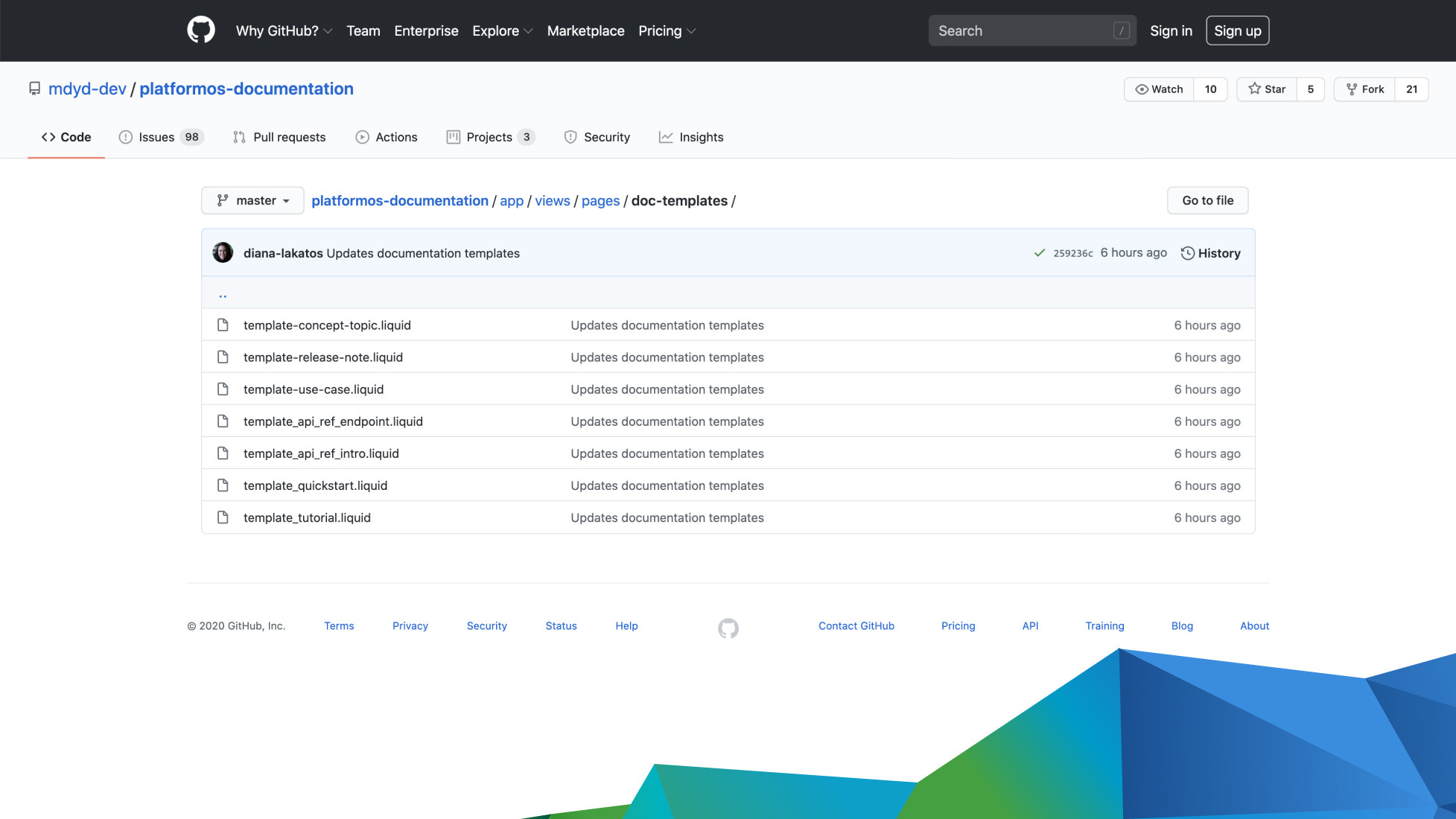Screen dimensions: 1456x819
Task: Click file icon for template_api_ref_intro.liquid
Action: pyautogui.click(x=223, y=453)
